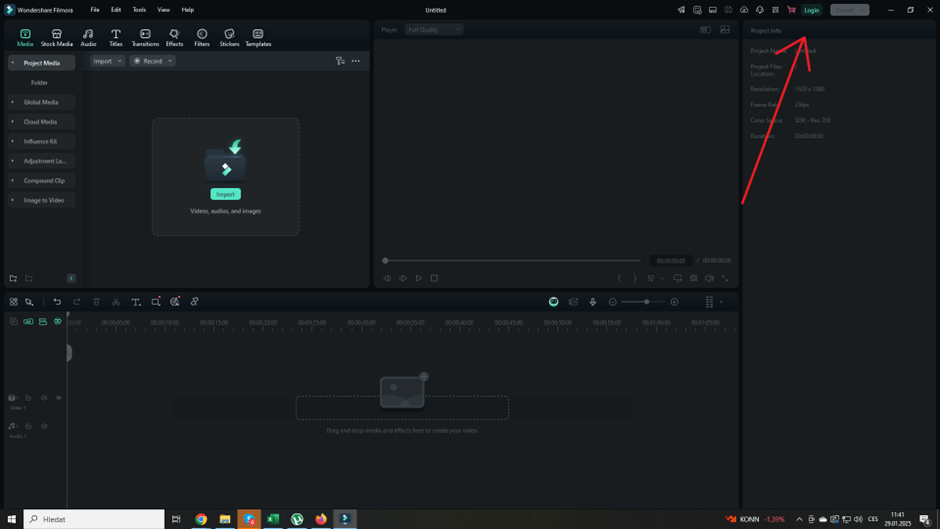Toggle Video 1 track visibility eye
Image resolution: width=940 pixels, height=529 pixels.
click(x=58, y=398)
